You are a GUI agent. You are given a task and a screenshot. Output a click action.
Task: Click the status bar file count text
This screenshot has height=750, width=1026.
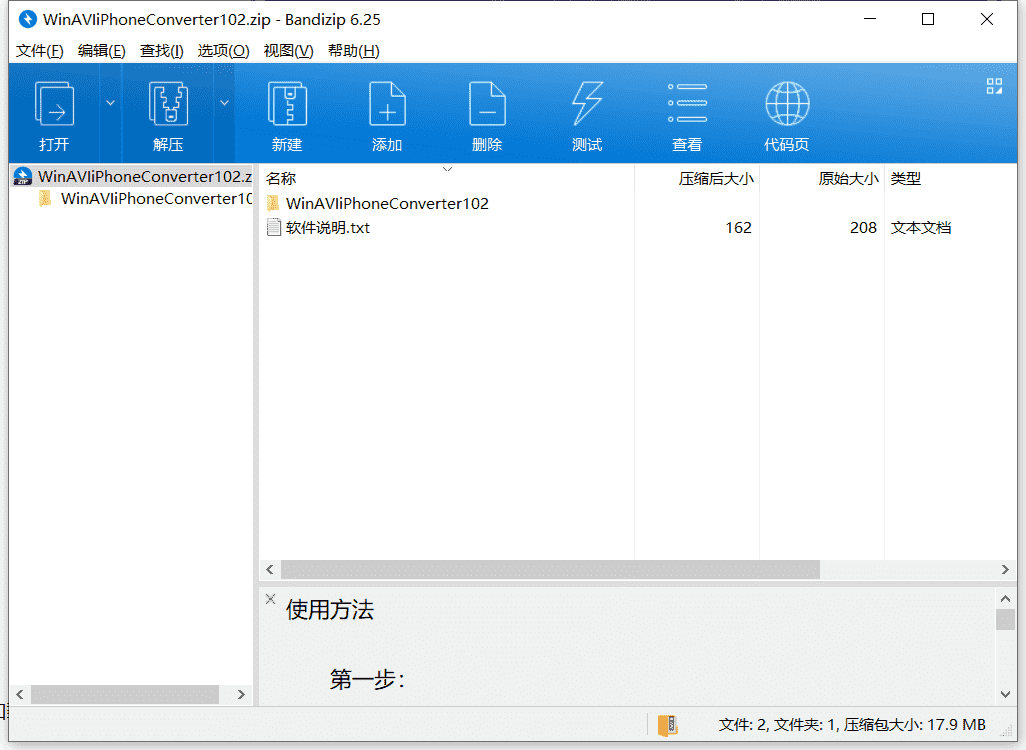tap(852, 724)
